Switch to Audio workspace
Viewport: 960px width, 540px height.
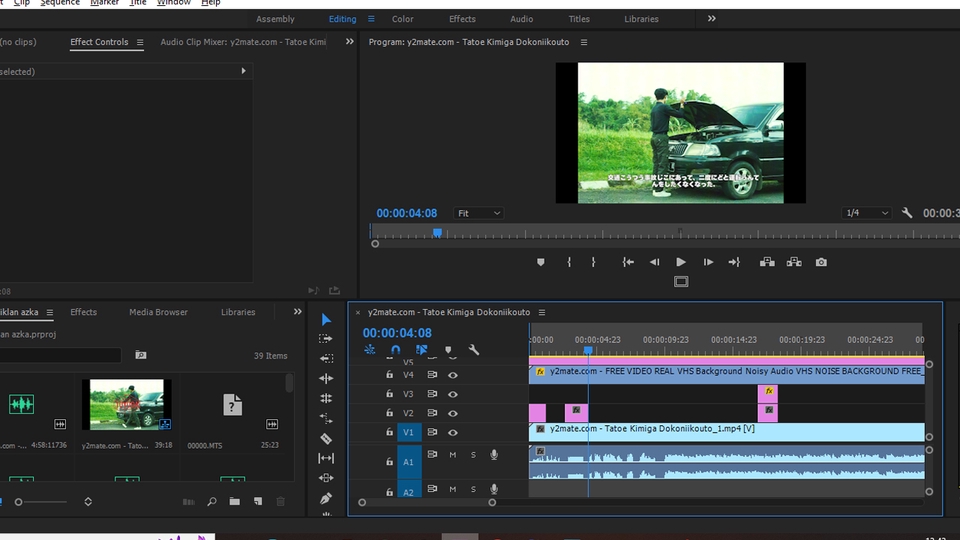(x=522, y=19)
